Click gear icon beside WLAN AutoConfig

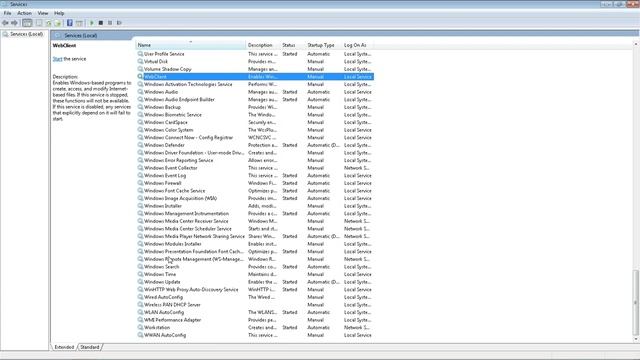click(x=140, y=312)
